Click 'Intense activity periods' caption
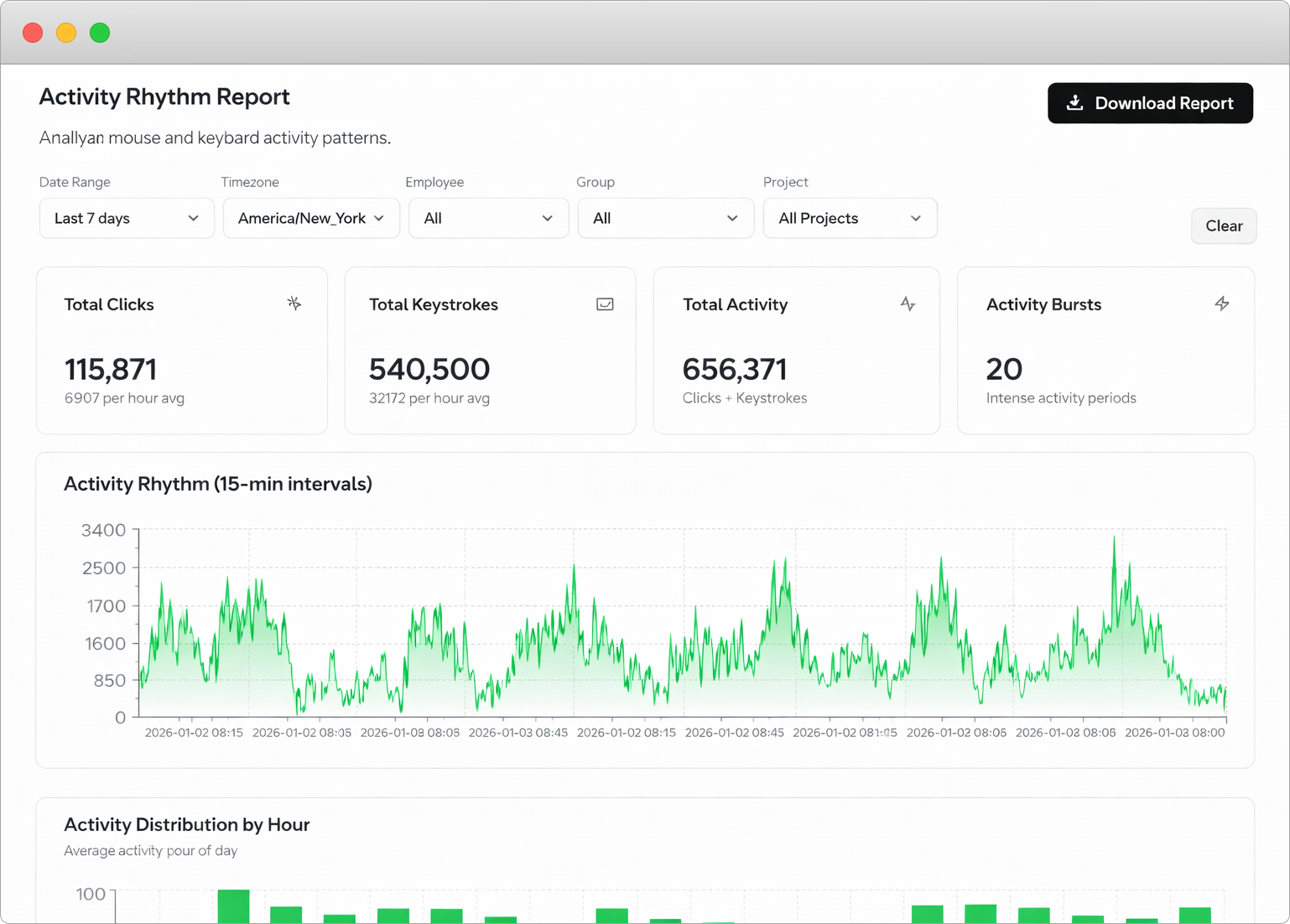 pos(1061,398)
